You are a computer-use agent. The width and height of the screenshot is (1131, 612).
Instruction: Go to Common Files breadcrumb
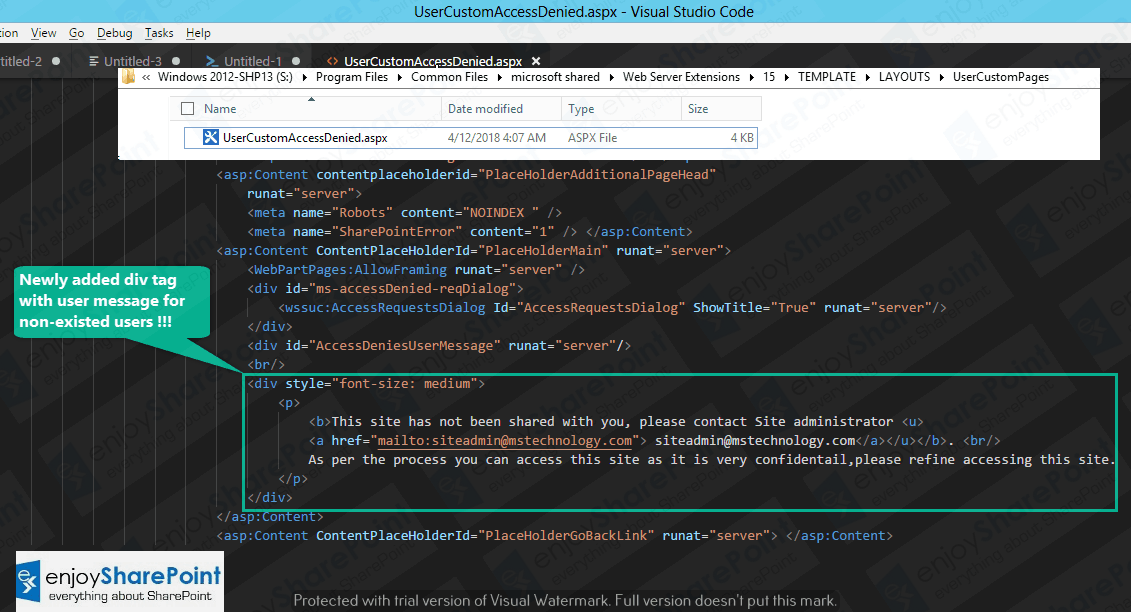tap(449, 76)
